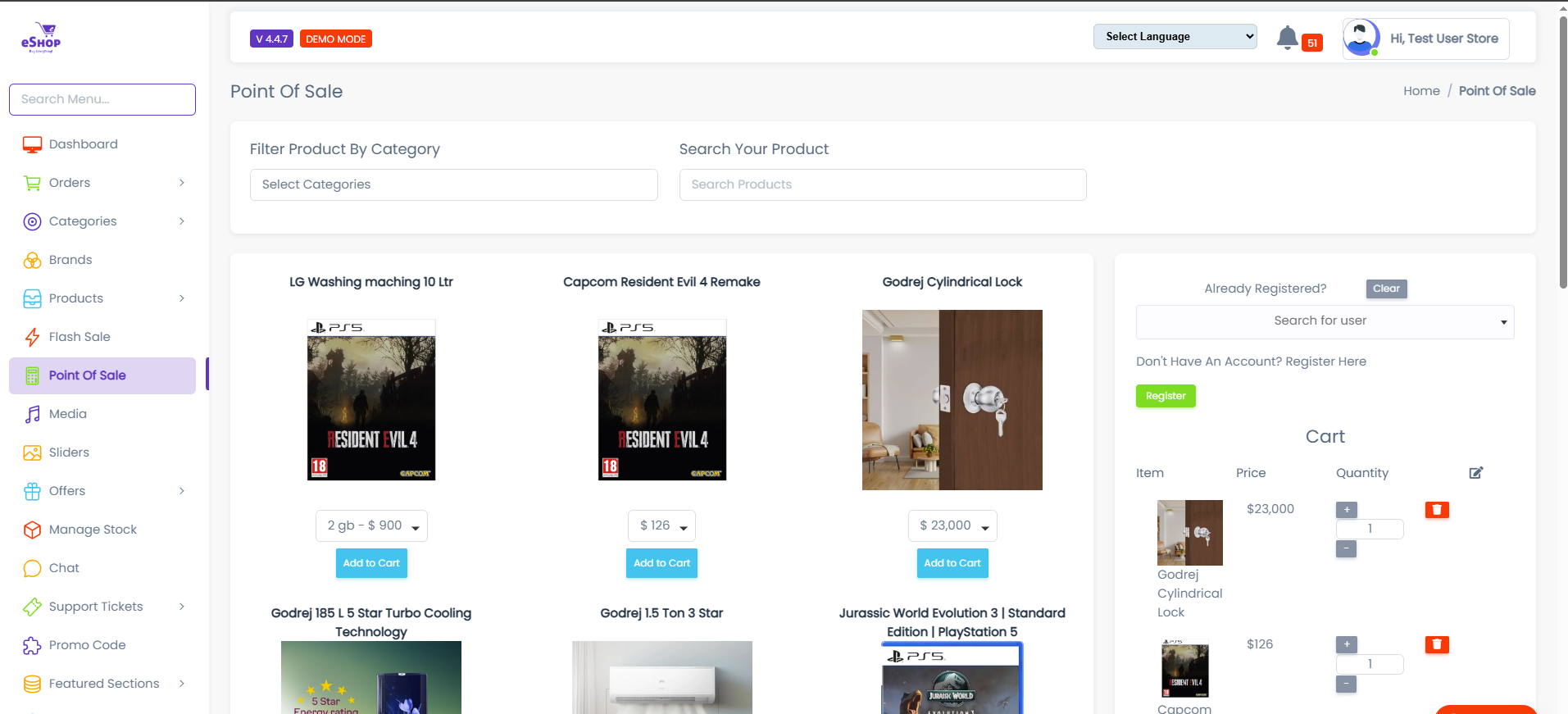Click the Manage Stock box icon

point(32,530)
